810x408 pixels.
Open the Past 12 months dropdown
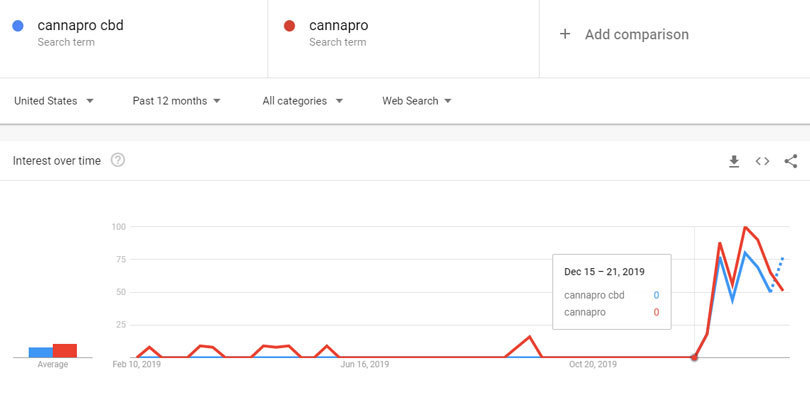click(x=176, y=101)
